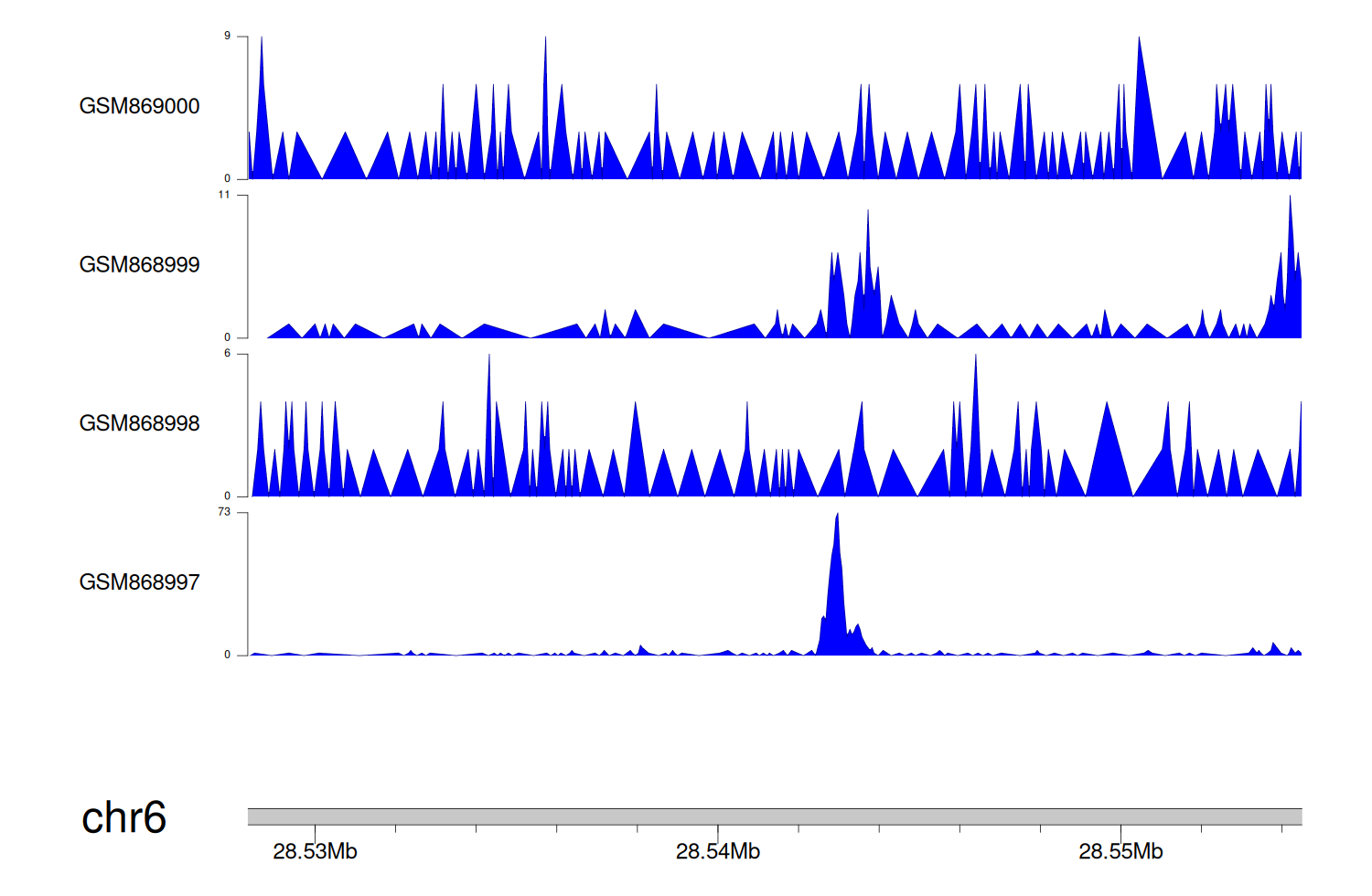
Task: Click the chr6 chromosome label
Action: pos(123,817)
